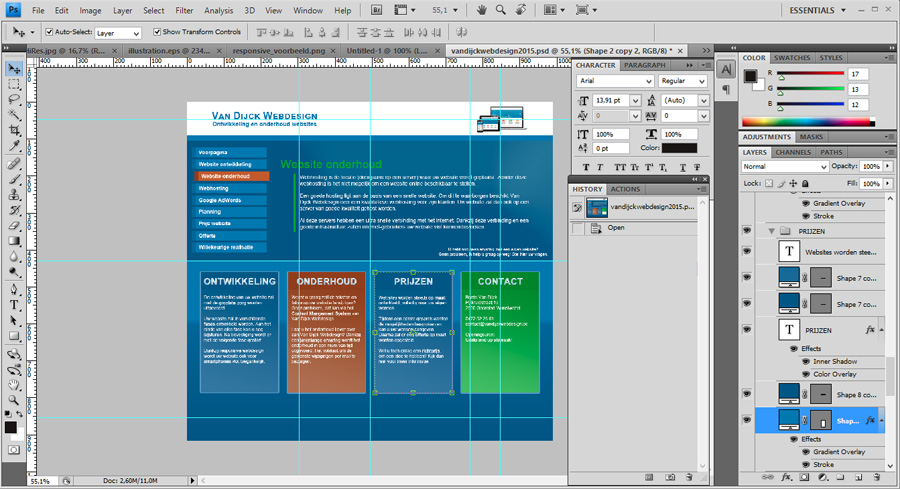Screen dimensions: 900x489
Task: Hide the 'Websites worden stee...' text layer
Action: tap(747, 251)
